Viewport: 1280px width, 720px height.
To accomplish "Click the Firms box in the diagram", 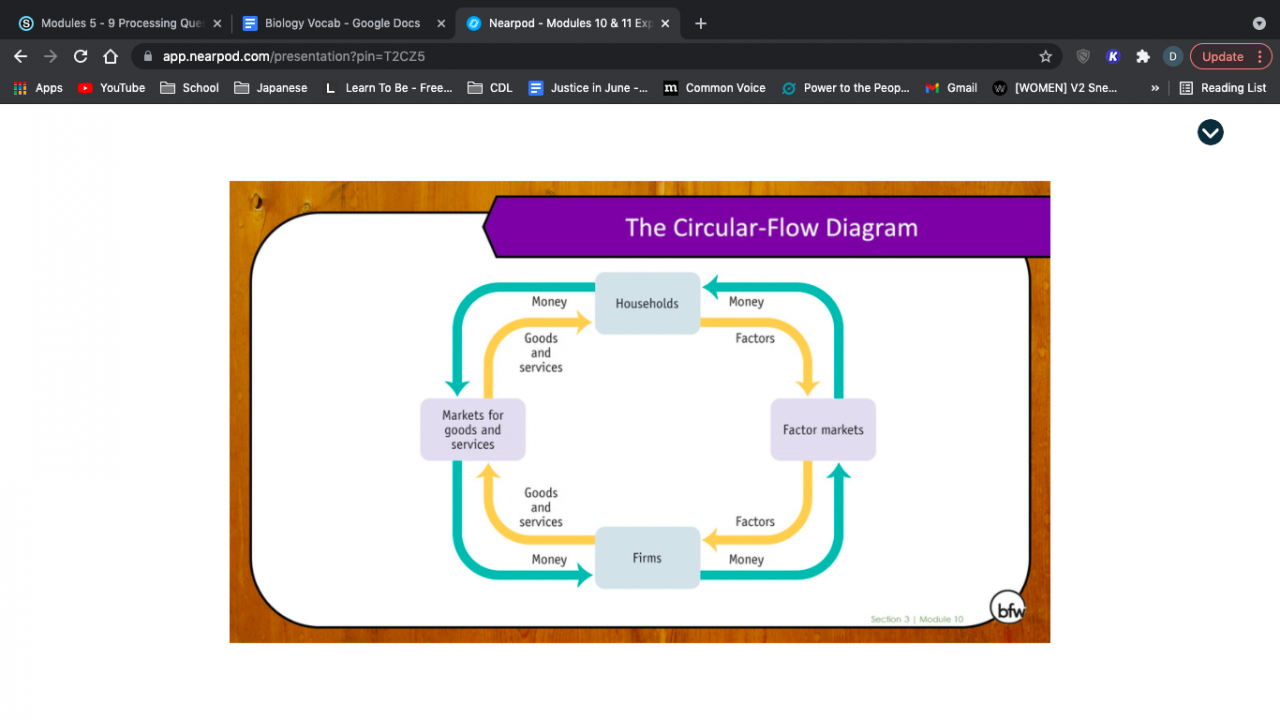I will (647, 558).
